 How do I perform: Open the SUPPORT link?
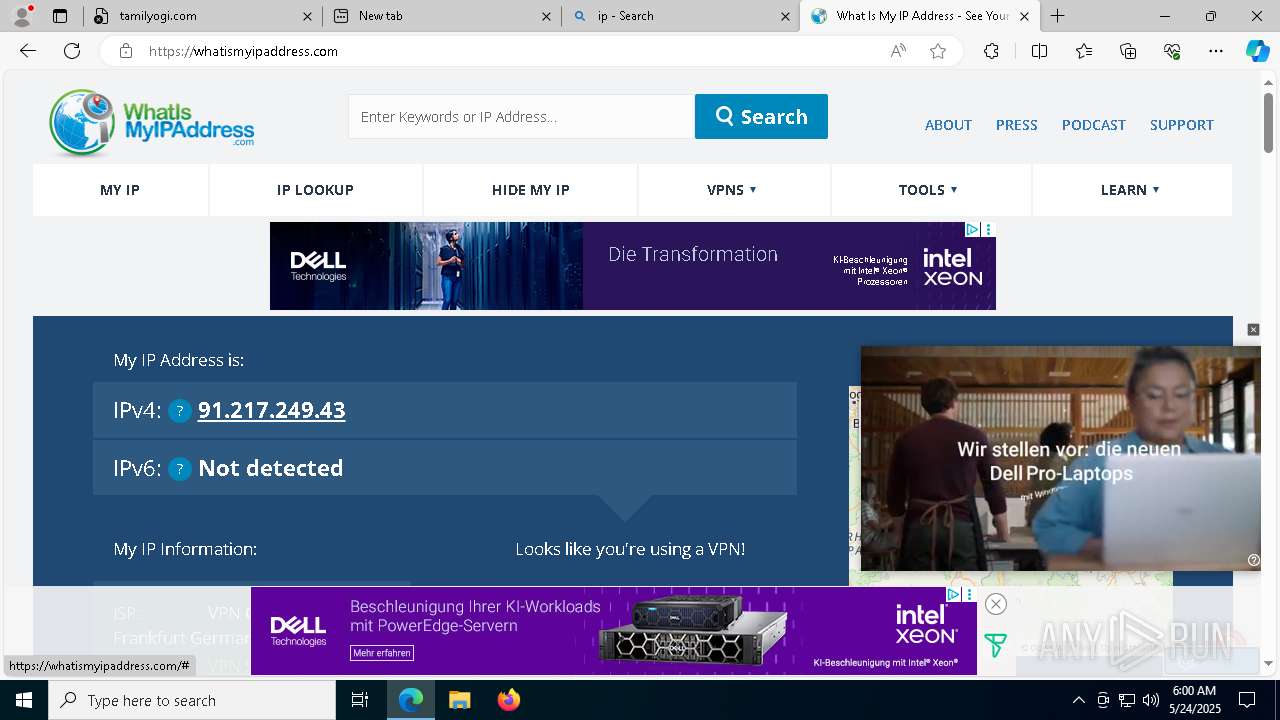point(1181,125)
